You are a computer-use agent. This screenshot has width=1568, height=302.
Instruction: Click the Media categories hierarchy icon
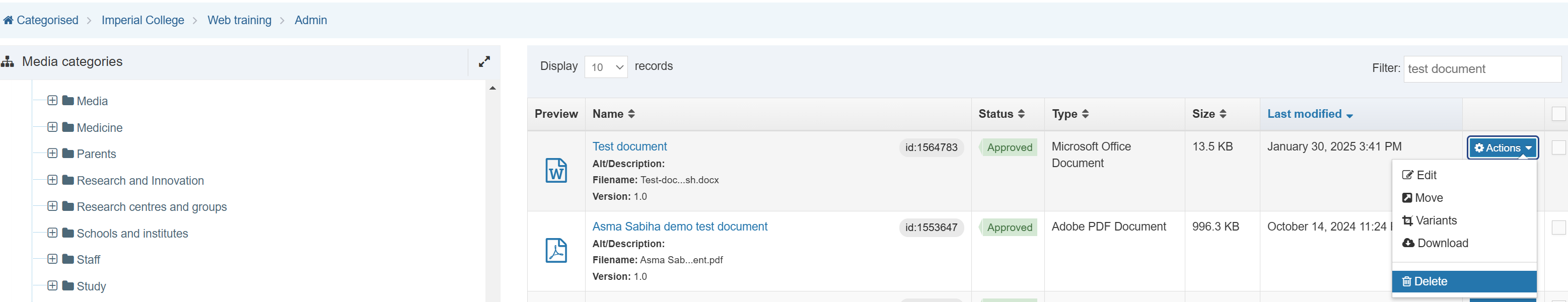[x=8, y=61]
